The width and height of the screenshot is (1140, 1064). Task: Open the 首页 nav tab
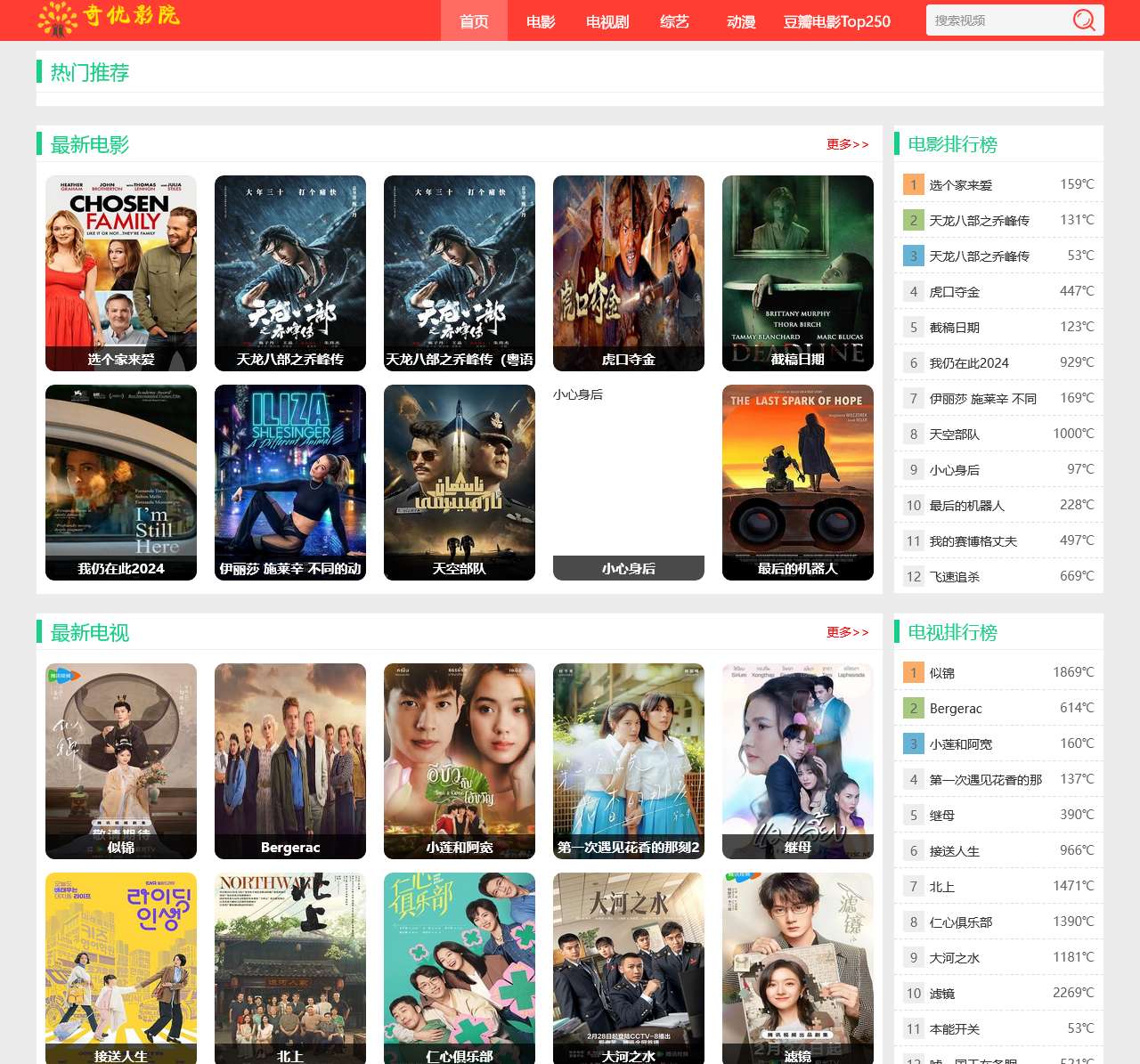click(x=474, y=21)
